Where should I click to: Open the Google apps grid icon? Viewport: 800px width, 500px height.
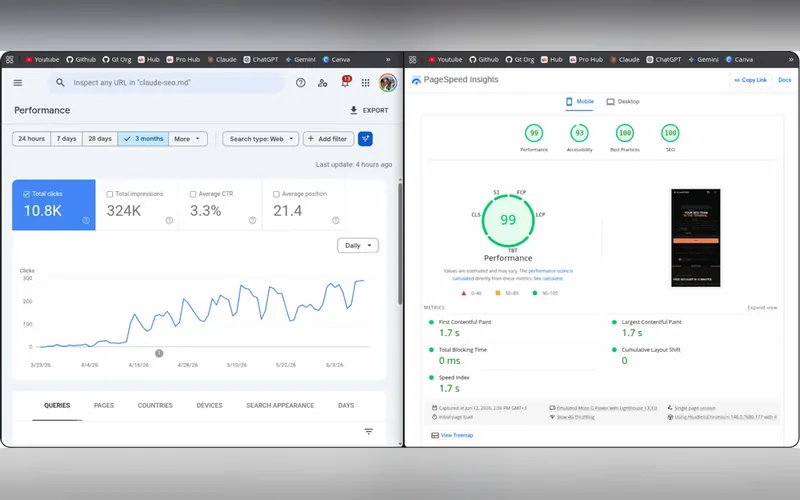[365, 83]
